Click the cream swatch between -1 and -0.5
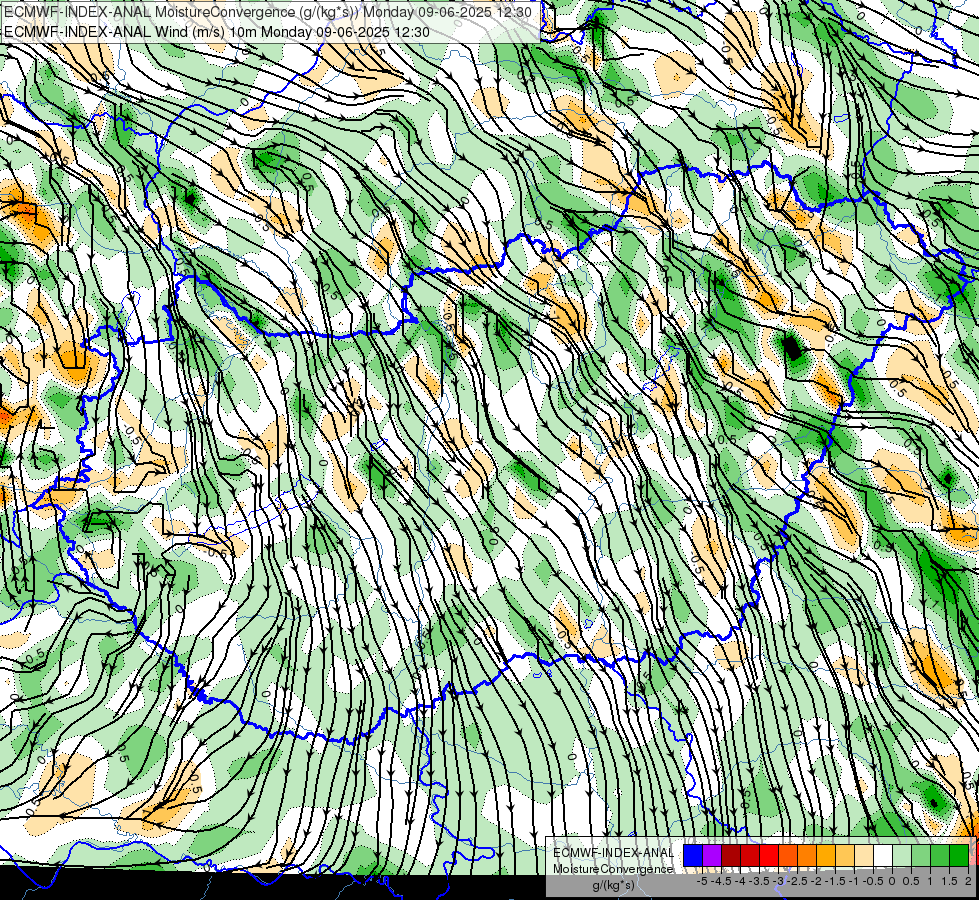The height and width of the screenshot is (900, 979). pos(864,855)
